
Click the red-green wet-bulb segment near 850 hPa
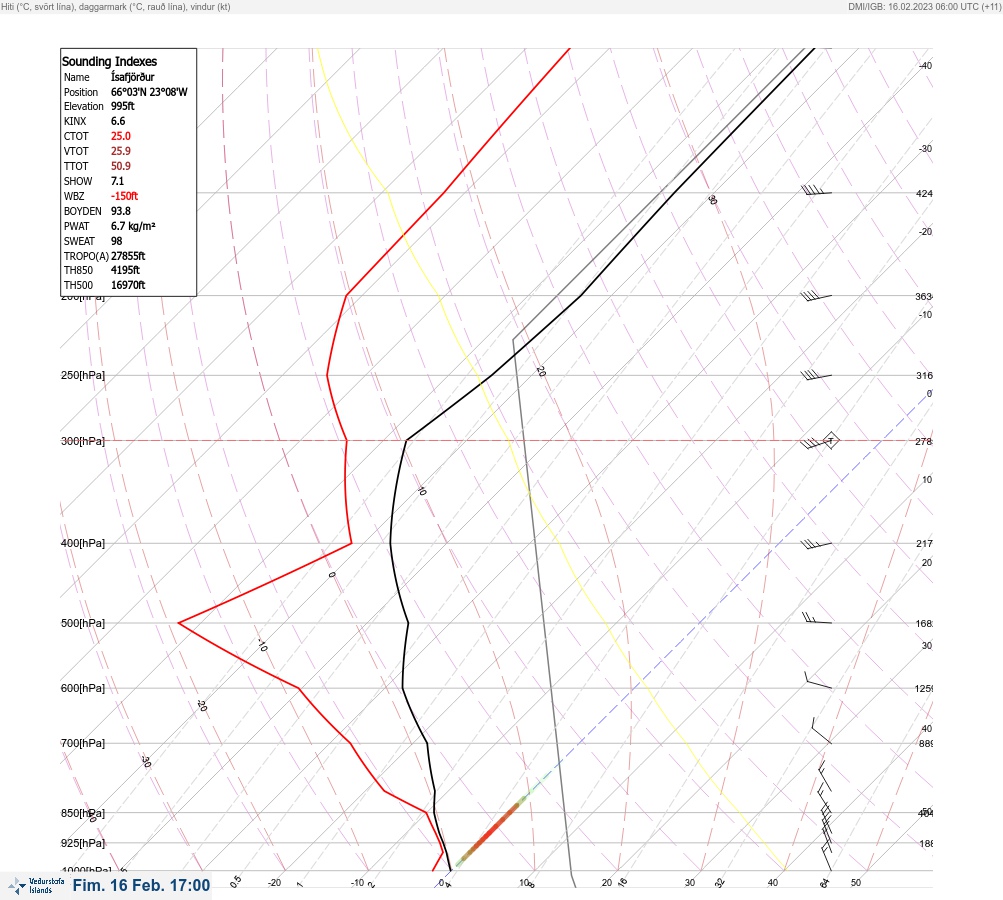coord(493,832)
